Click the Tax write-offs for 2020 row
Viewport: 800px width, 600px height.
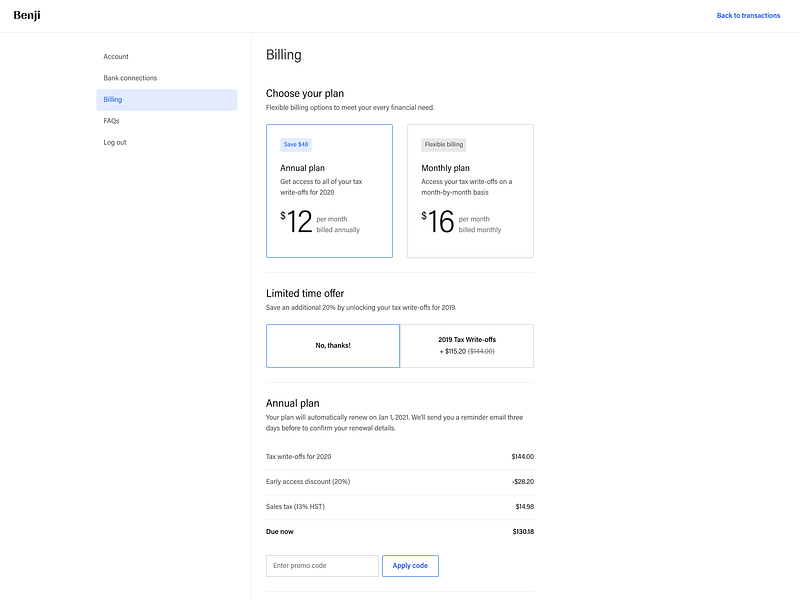400,457
